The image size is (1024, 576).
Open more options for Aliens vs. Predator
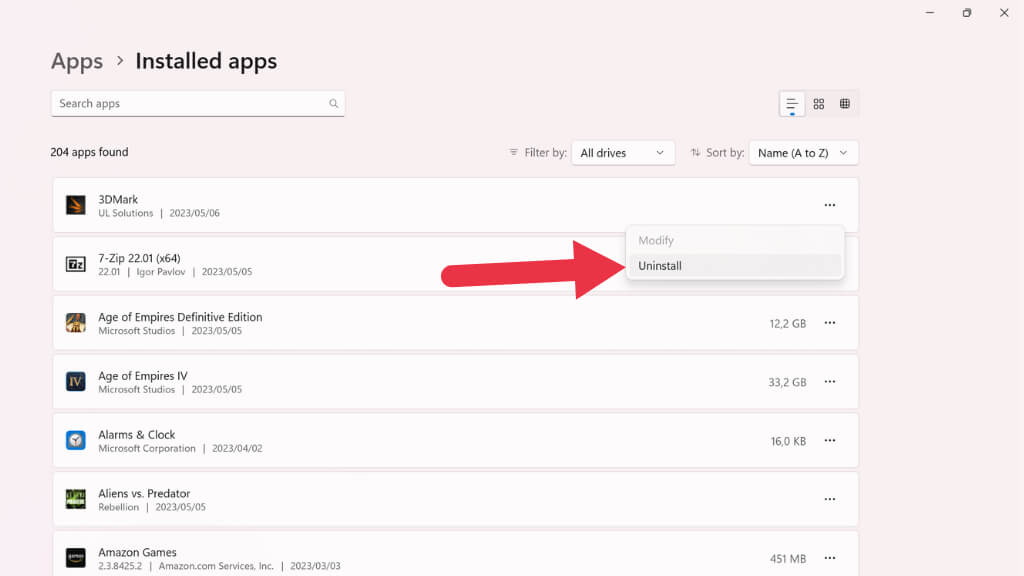coord(829,499)
